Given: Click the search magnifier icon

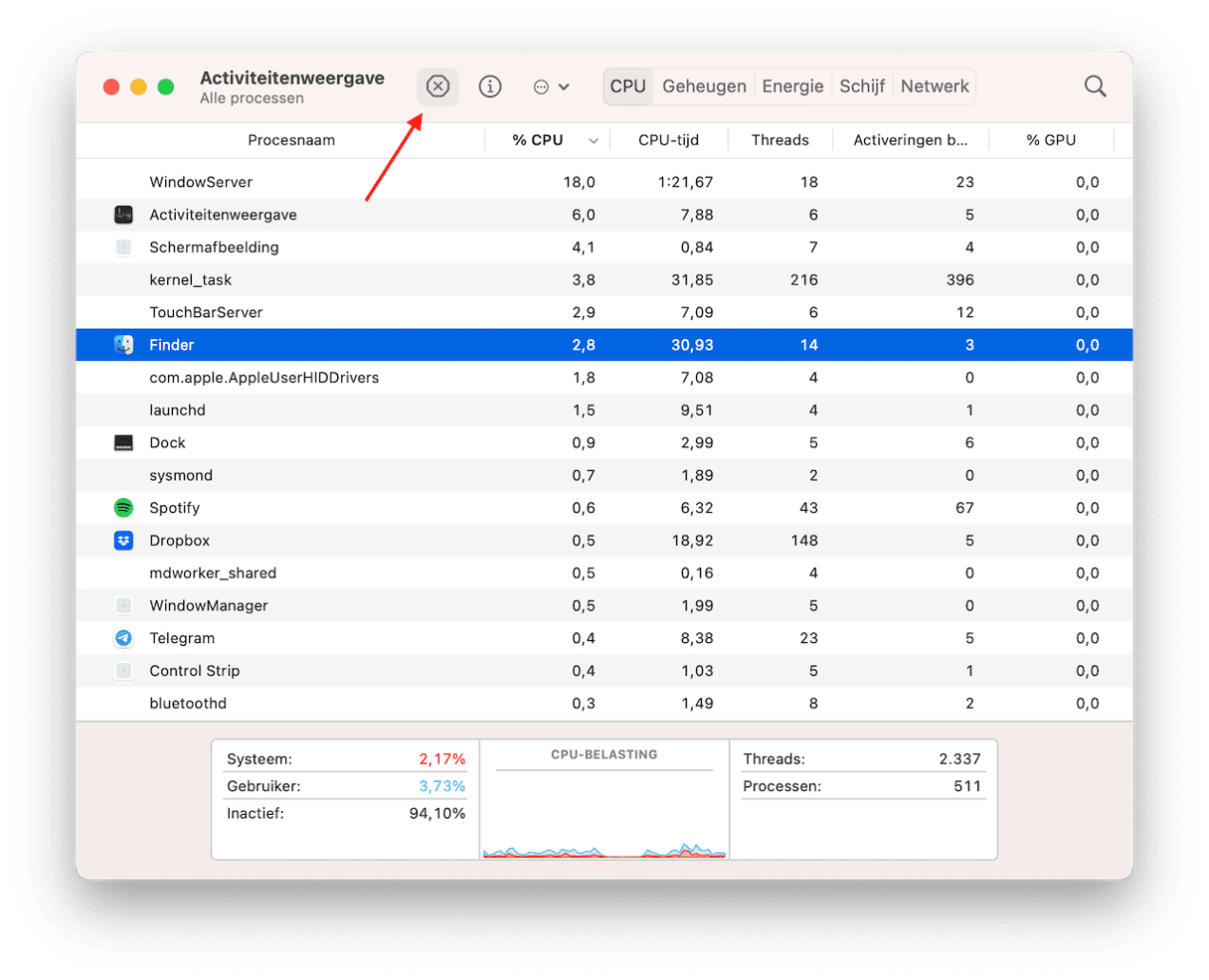Looking at the screenshot, I should click(1095, 86).
